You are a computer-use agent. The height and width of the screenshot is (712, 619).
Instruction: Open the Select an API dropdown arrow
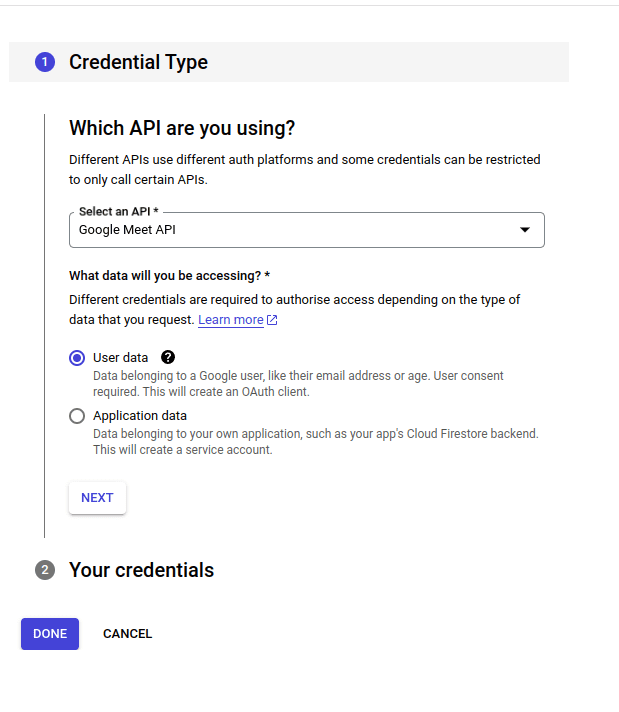point(525,230)
